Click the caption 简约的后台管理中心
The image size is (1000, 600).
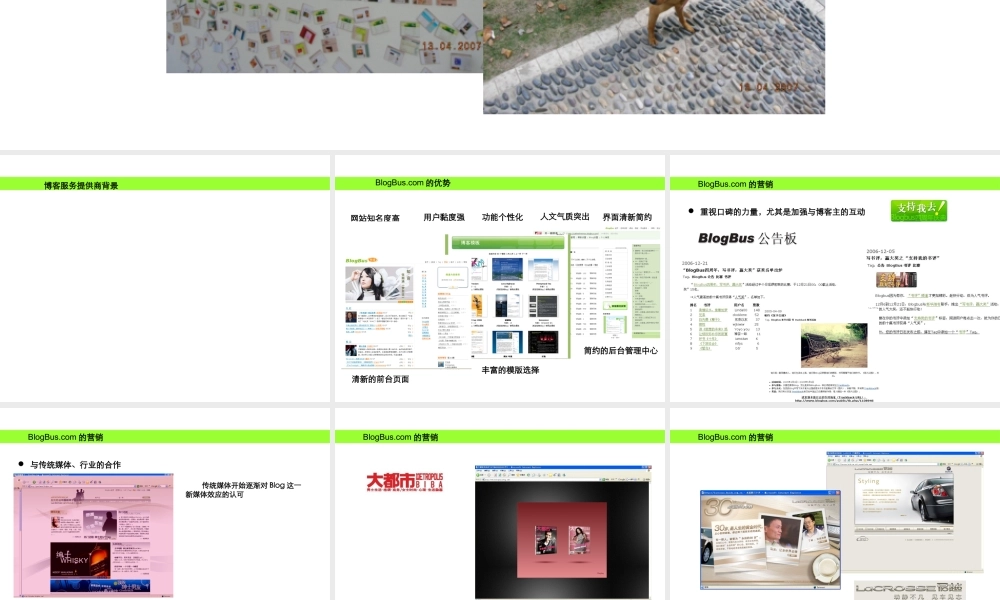point(621,351)
